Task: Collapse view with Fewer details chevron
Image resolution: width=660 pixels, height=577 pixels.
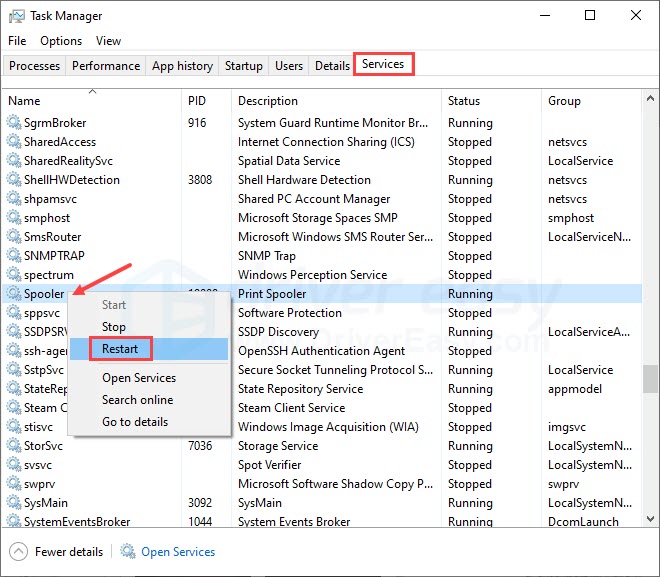Action: 19,552
